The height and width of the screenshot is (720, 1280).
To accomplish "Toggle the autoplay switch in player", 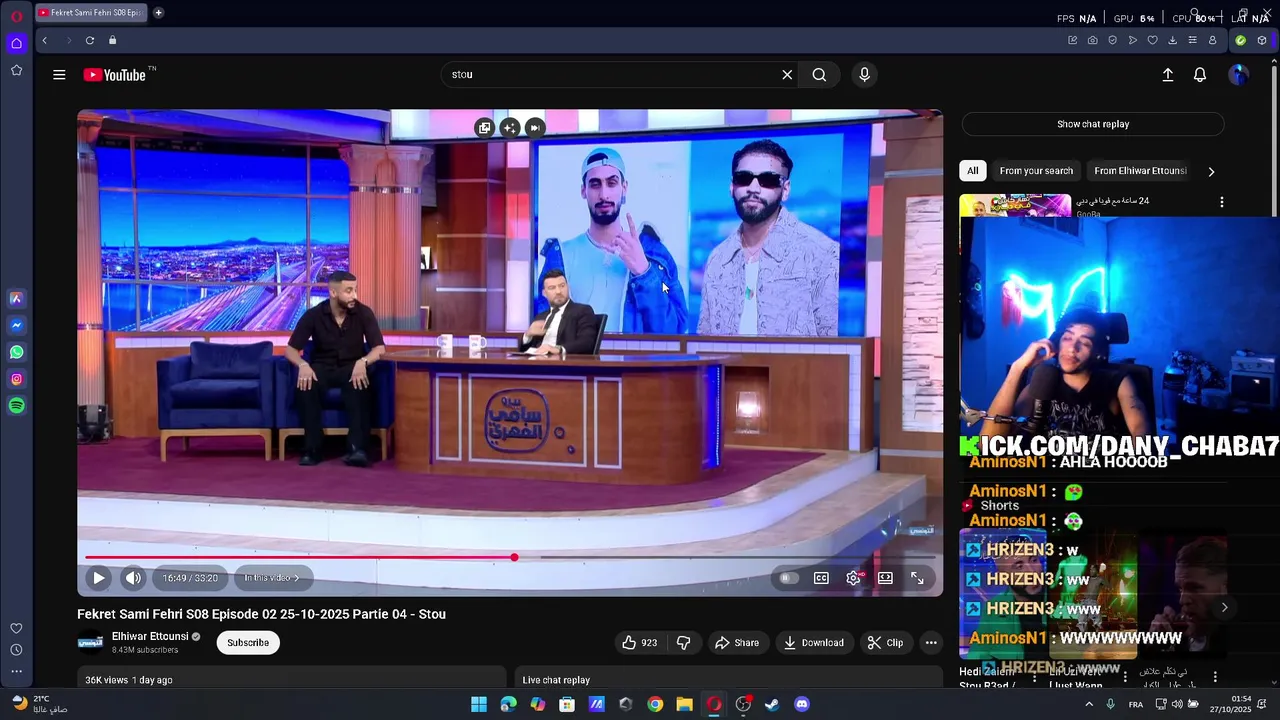I will click(789, 578).
